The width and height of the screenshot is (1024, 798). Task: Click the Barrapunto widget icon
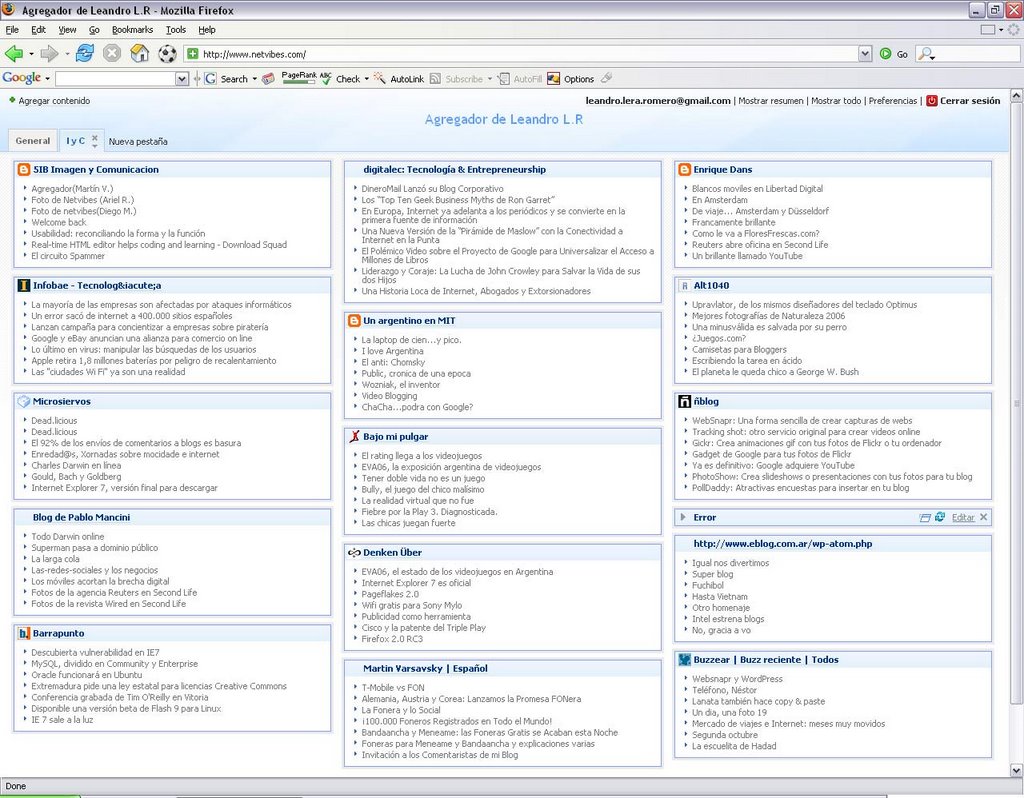pos(24,633)
